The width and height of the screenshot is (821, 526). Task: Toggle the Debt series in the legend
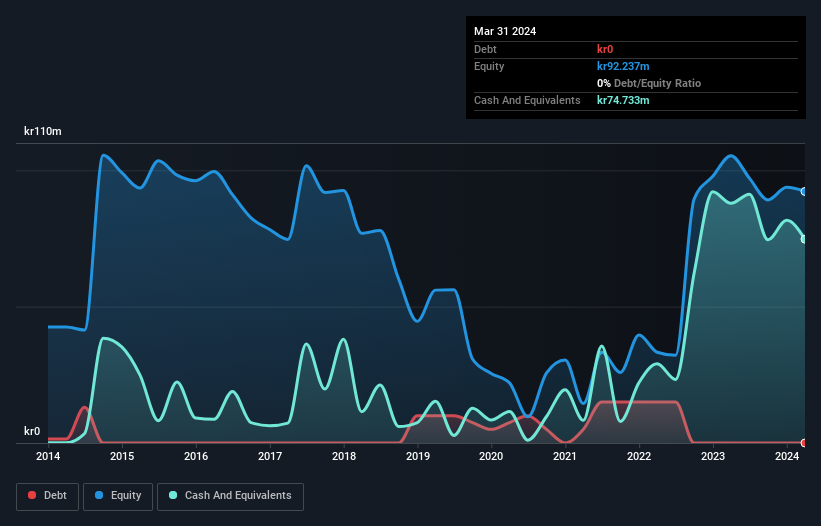47,496
